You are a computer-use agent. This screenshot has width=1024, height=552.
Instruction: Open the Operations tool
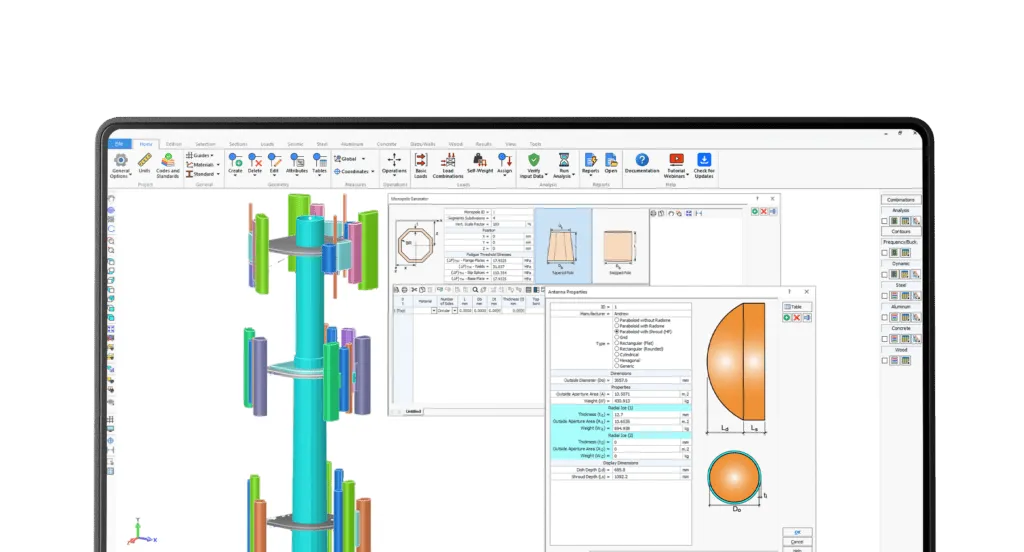click(394, 165)
